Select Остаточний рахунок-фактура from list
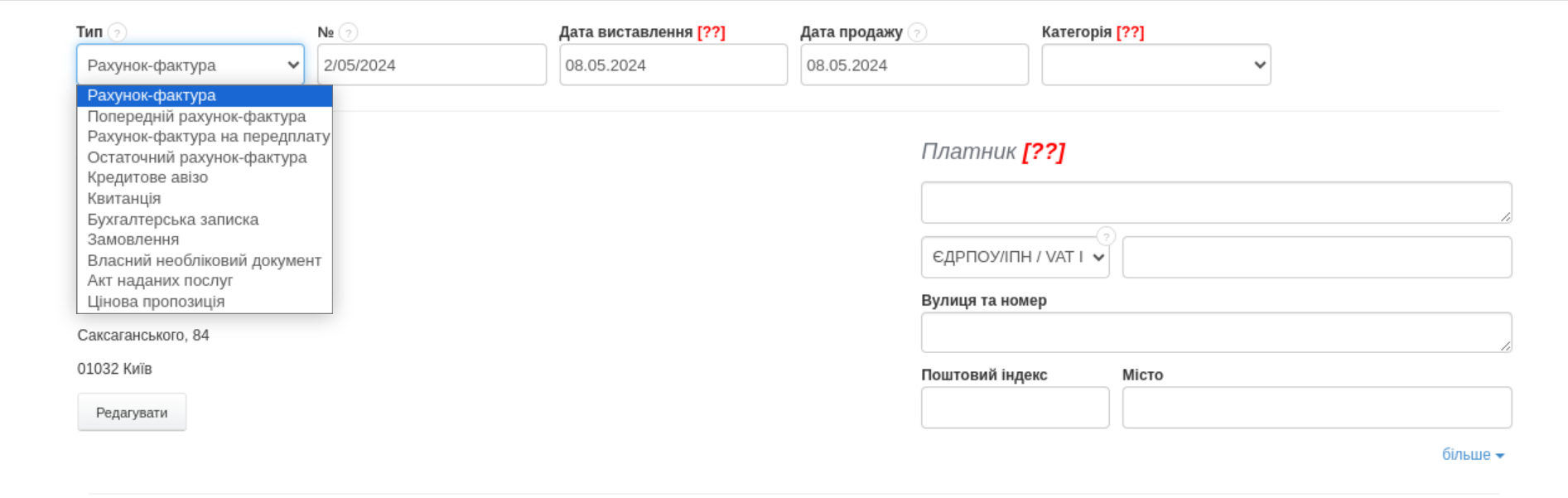The image size is (1568, 498). click(196, 157)
